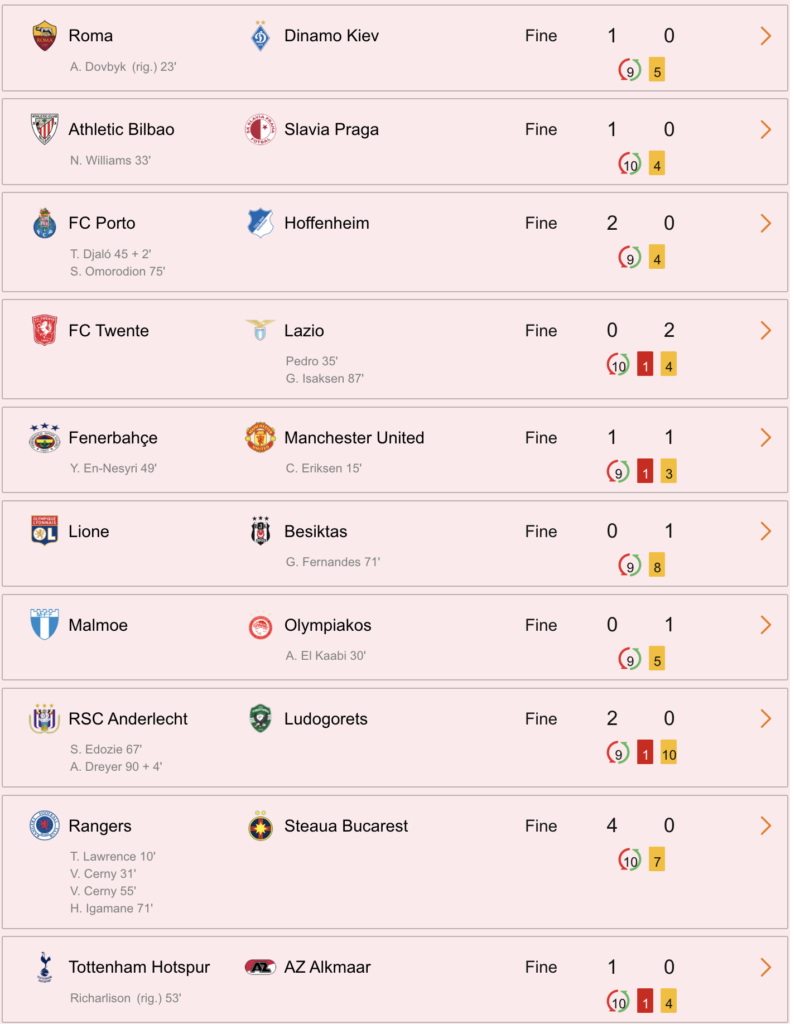Click Malmoe vs Olympiakos 'Fine' status
790x1024 pixels.
click(541, 625)
